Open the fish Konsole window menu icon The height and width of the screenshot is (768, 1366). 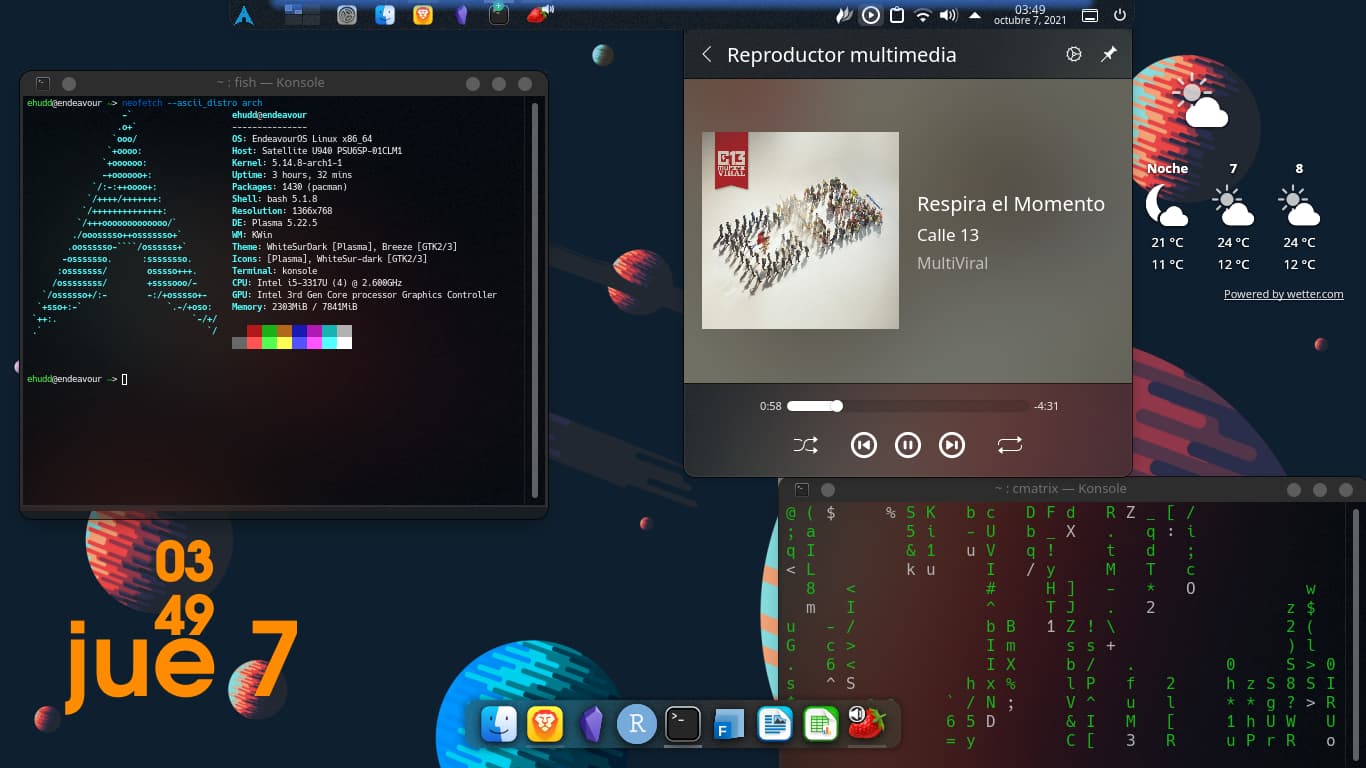point(42,84)
